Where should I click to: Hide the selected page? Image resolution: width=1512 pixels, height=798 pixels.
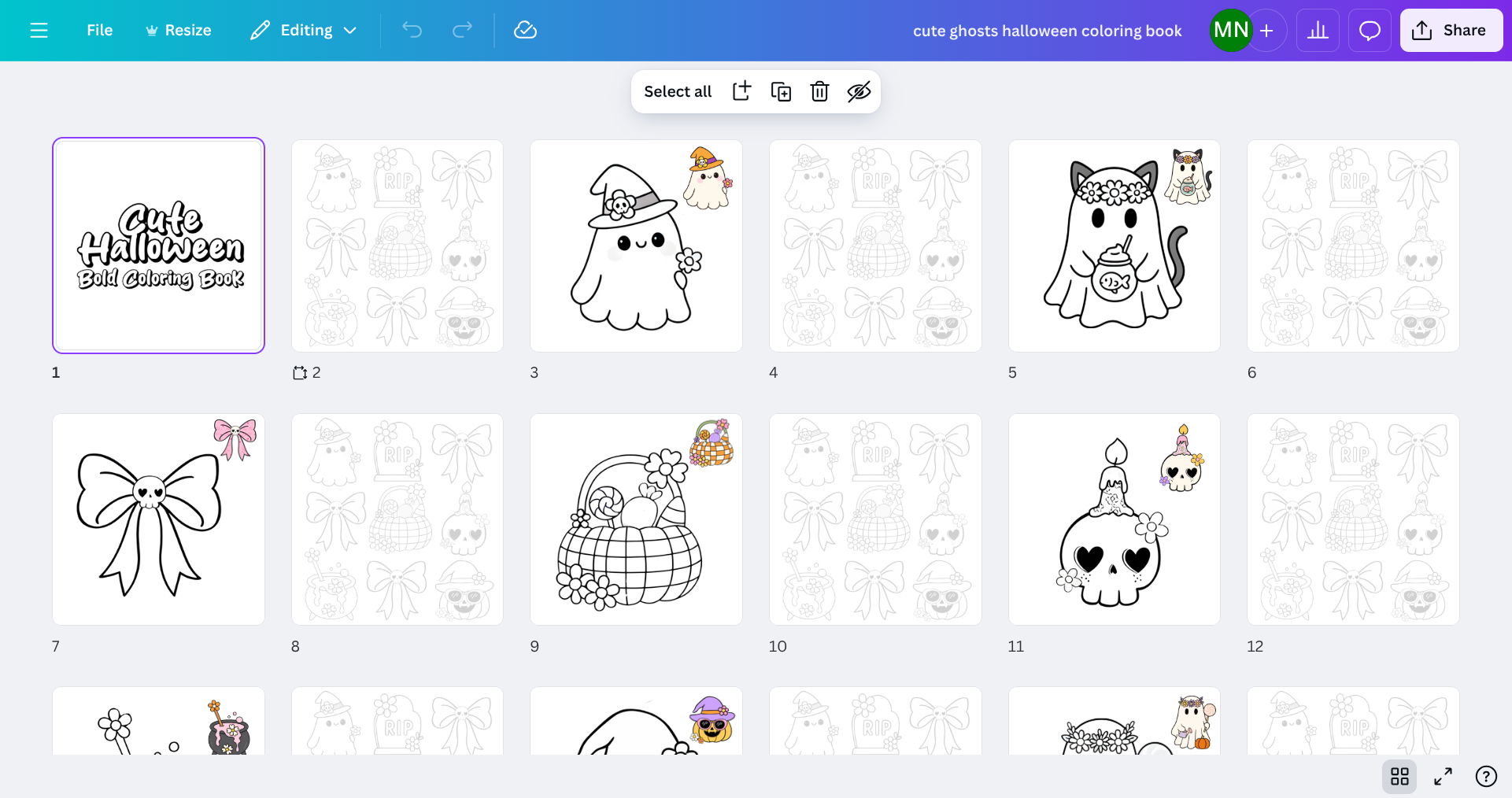859,91
